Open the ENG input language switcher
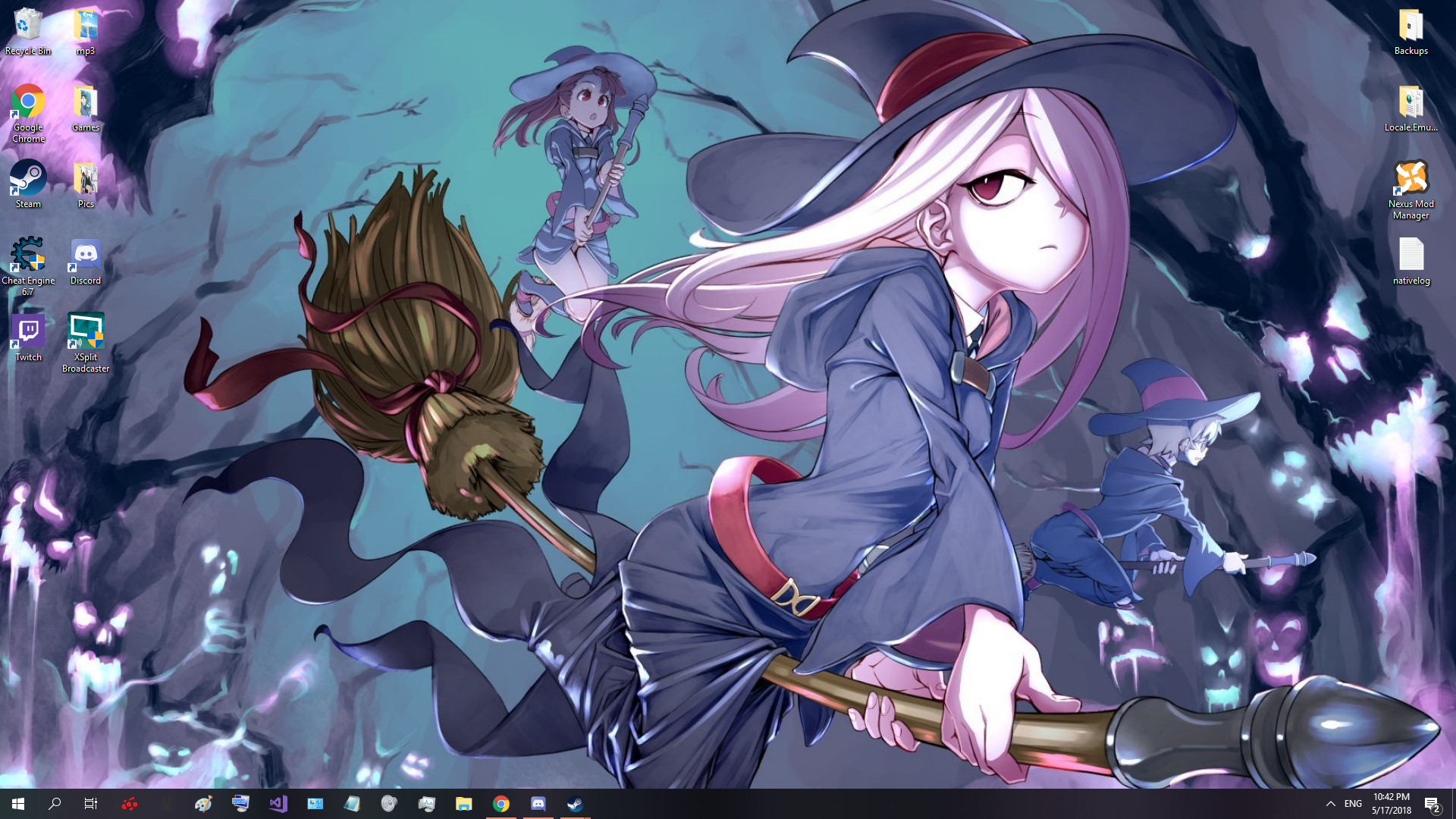Screen dimensions: 1456x819 pyautogui.click(x=1354, y=804)
